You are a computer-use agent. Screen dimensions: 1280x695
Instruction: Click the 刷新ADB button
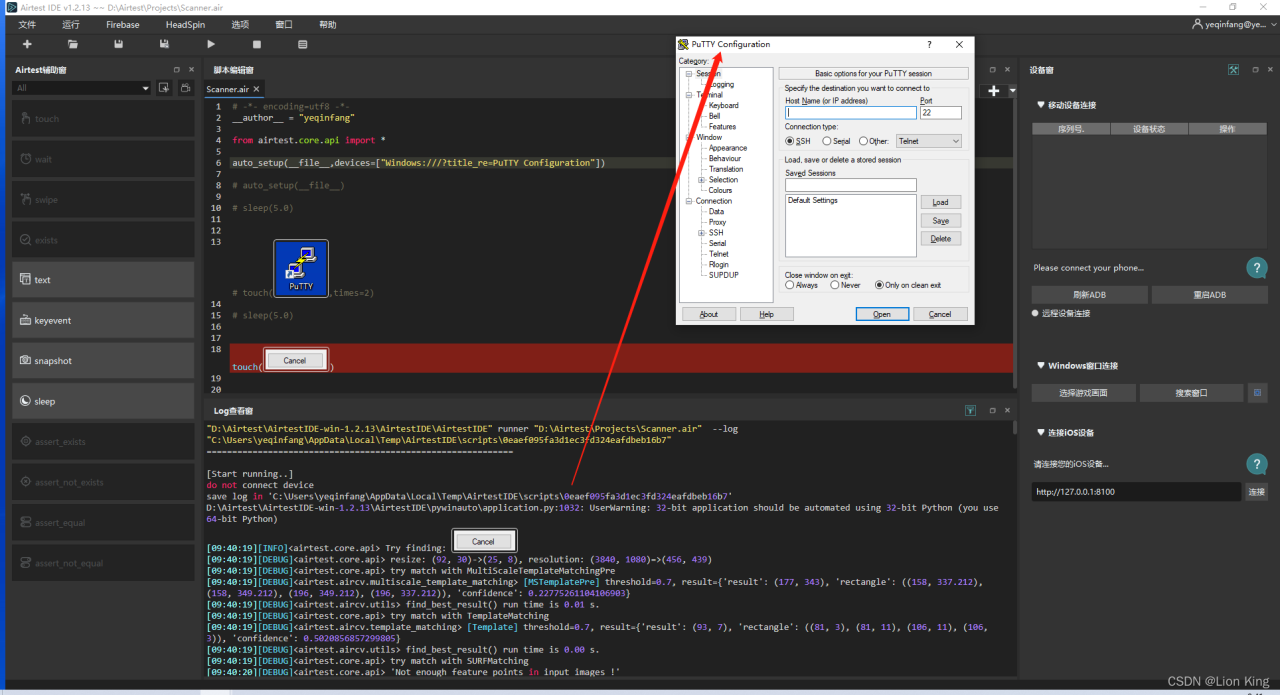(1089, 295)
